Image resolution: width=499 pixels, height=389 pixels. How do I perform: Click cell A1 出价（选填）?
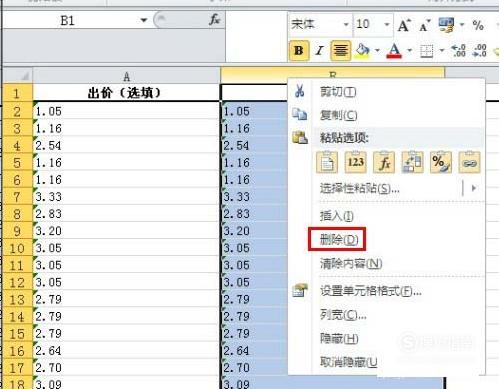tap(126, 92)
